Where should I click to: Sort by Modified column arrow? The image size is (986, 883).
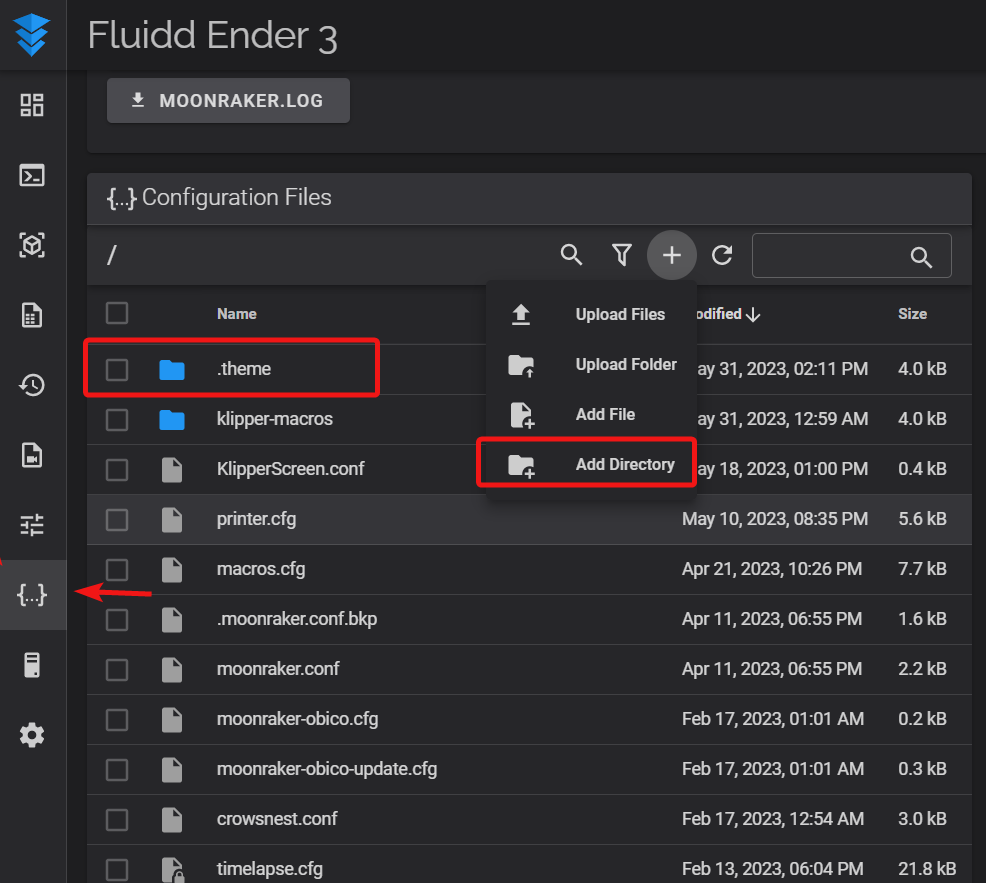click(753, 314)
